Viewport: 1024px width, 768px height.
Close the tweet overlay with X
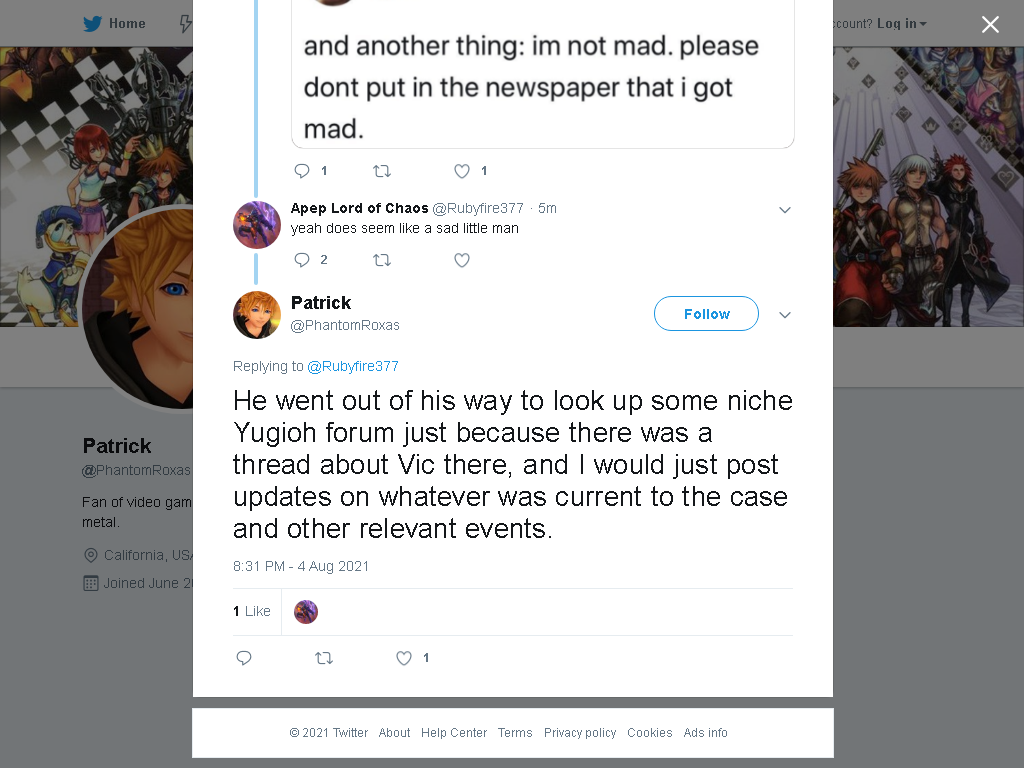pos(990,24)
